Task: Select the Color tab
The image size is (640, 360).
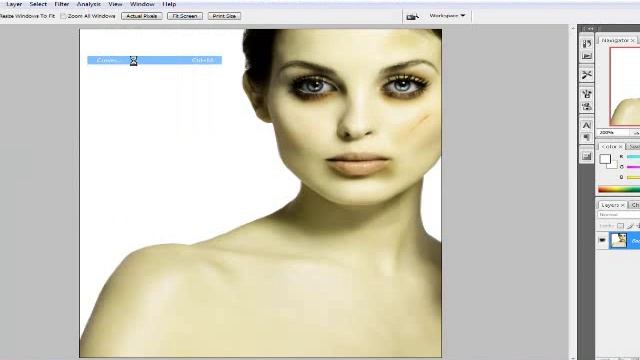Action: tap(609, 146)
